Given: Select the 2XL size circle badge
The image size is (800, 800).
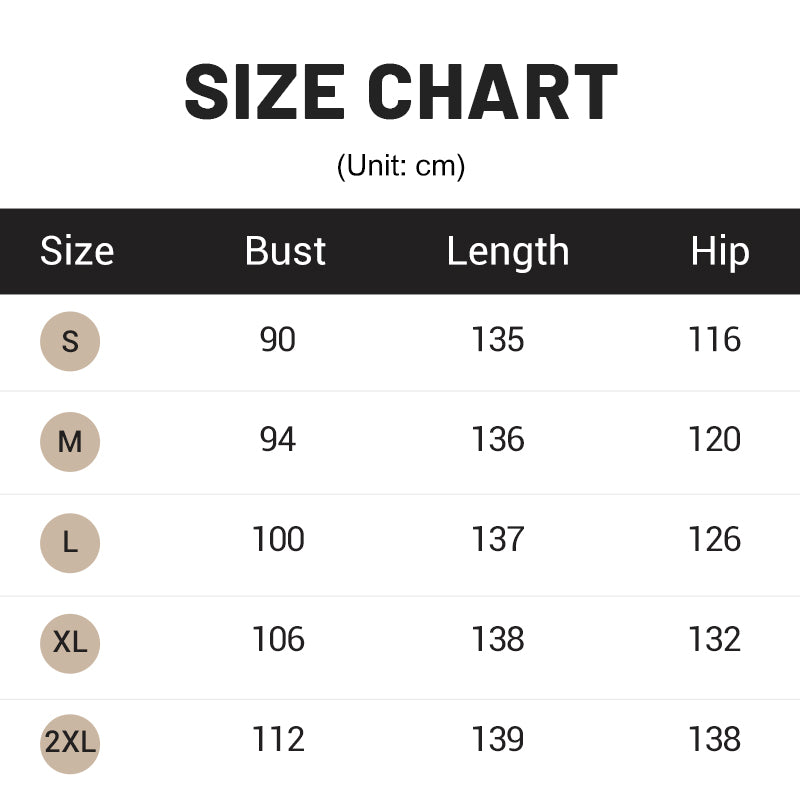Looking at the screenshot, I should click(70, 742).
